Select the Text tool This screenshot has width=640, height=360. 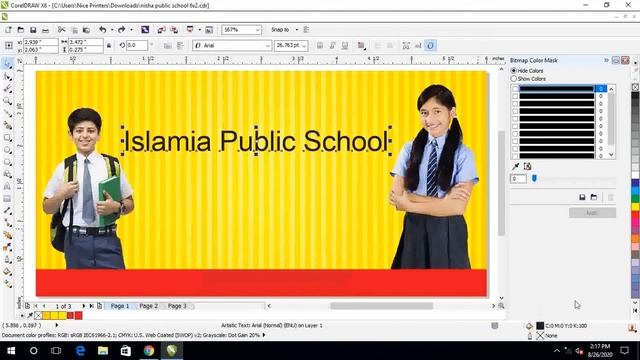click(x=7, y=187)
